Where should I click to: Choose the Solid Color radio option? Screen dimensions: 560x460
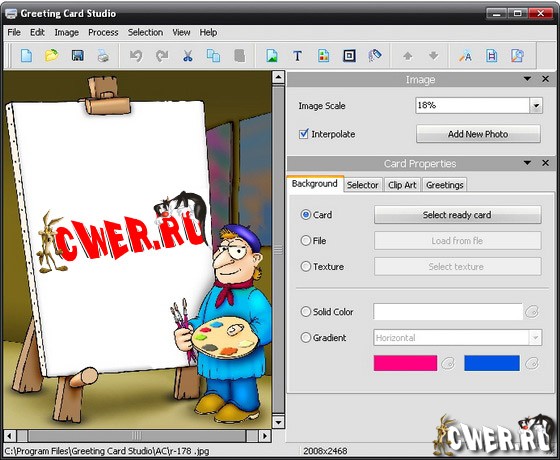click(x=306, y=311)
